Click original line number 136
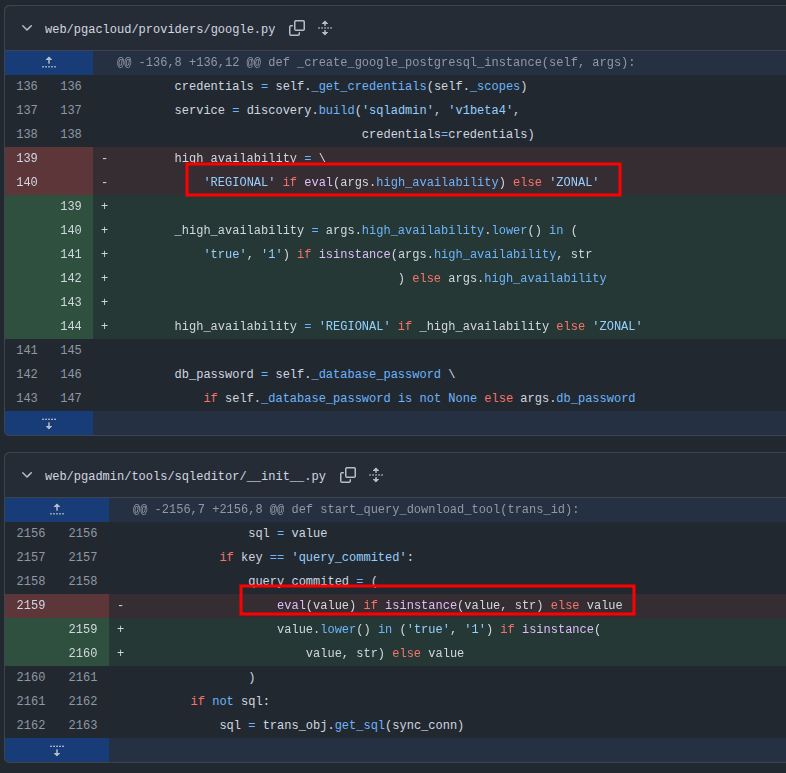 [x=27, y=86]
